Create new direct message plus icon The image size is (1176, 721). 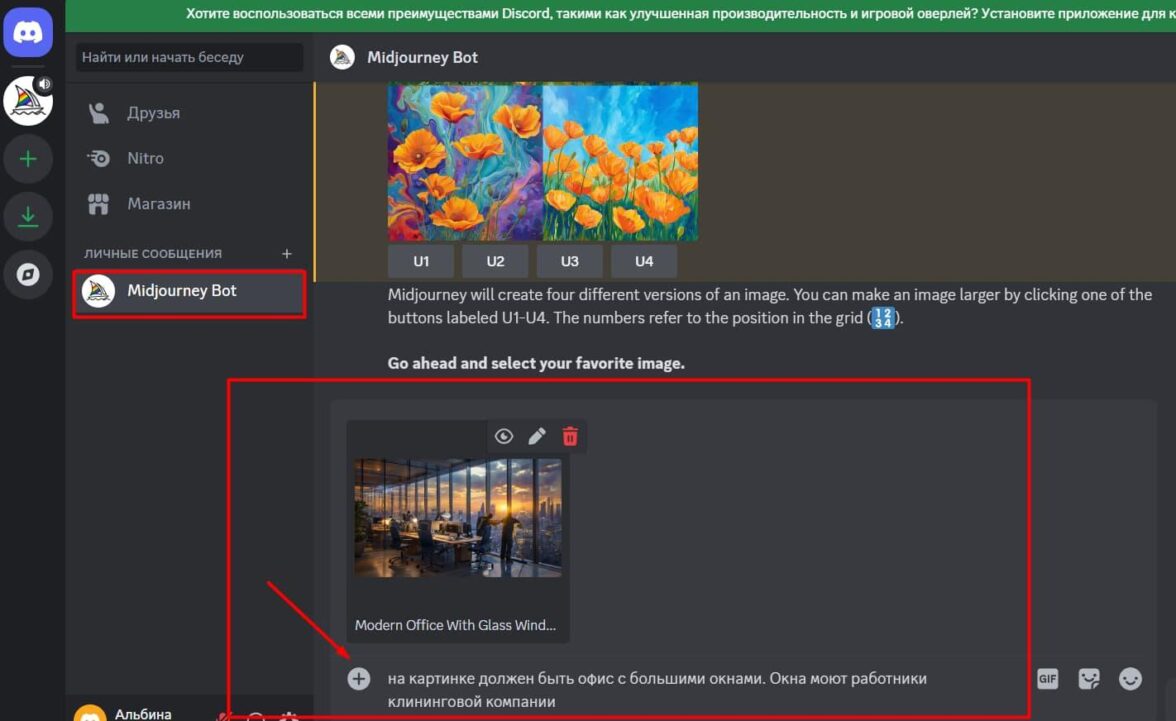286,254
